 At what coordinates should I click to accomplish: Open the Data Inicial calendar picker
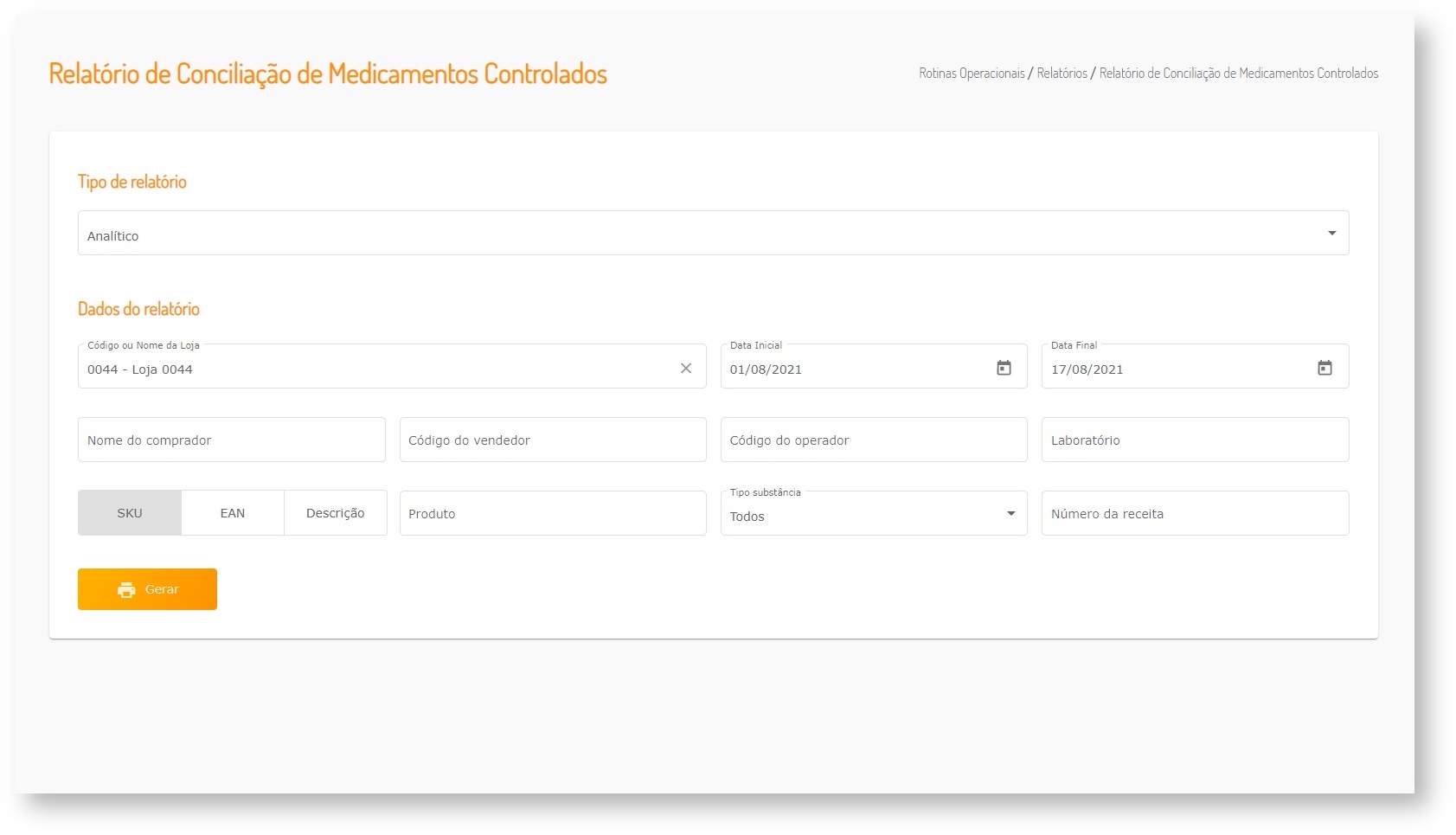point(1004,369)
